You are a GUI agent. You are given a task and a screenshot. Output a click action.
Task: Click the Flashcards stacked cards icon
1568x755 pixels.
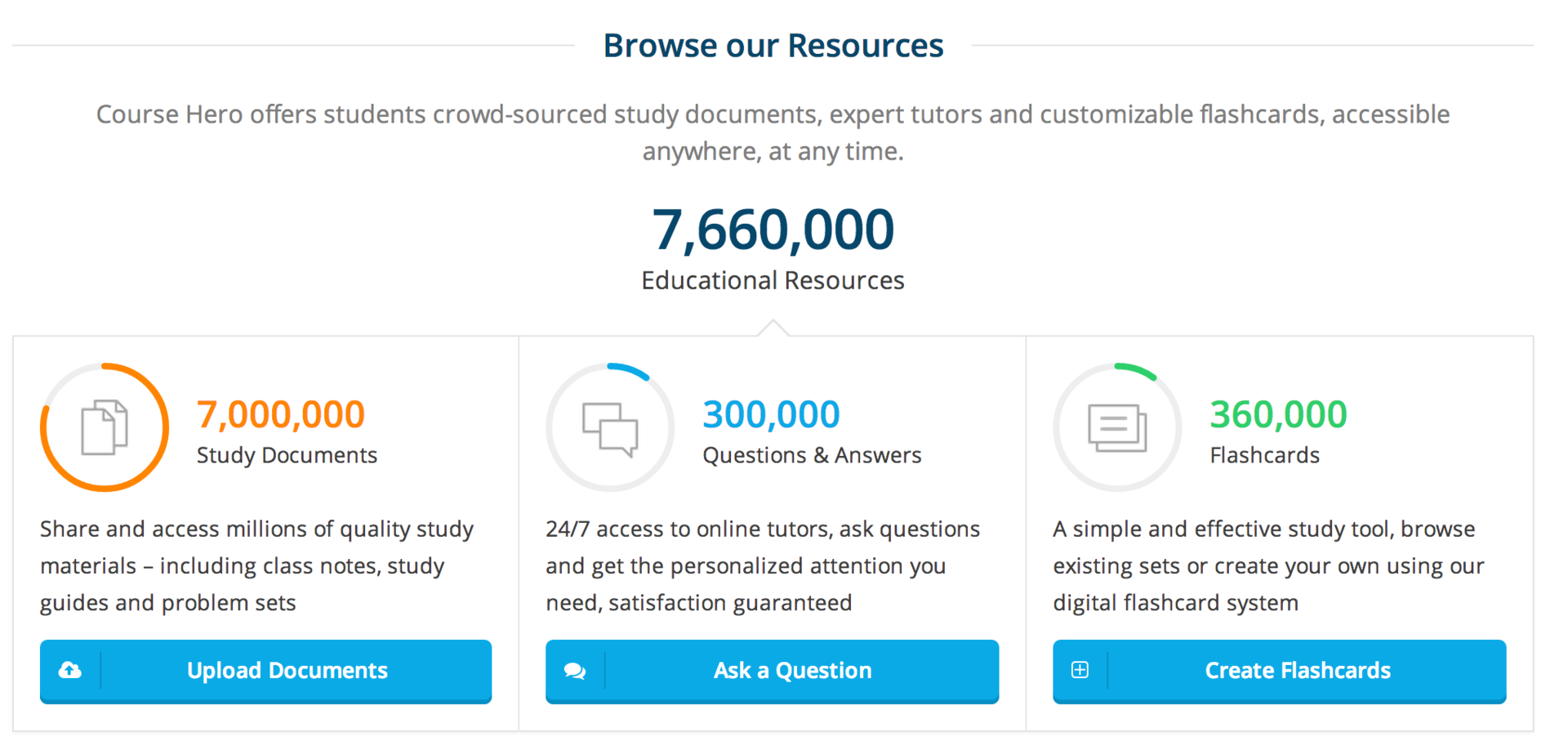(x=1117, y=427)
